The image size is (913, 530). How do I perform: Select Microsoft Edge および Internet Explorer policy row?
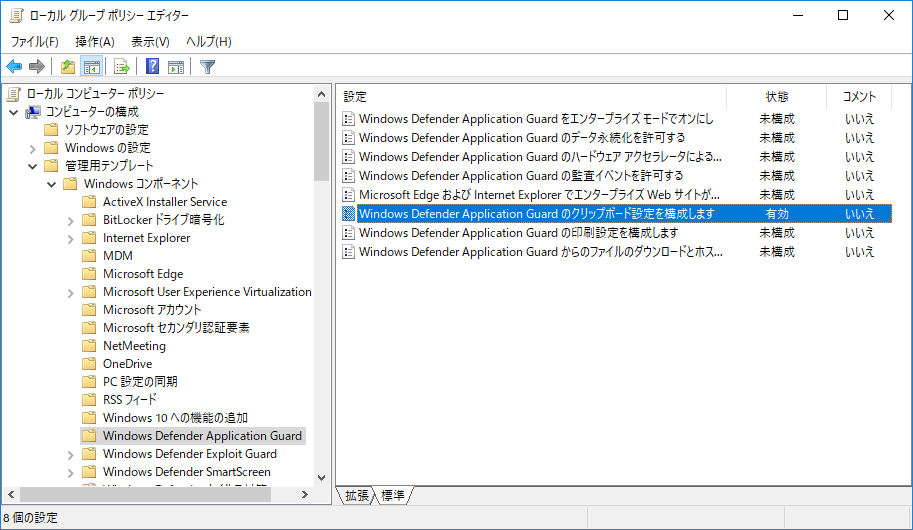pyautogui.click(x=617, y=195)
